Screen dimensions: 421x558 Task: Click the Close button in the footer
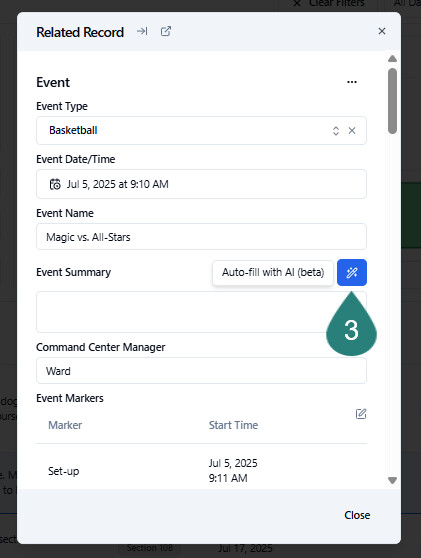[357, 515]
